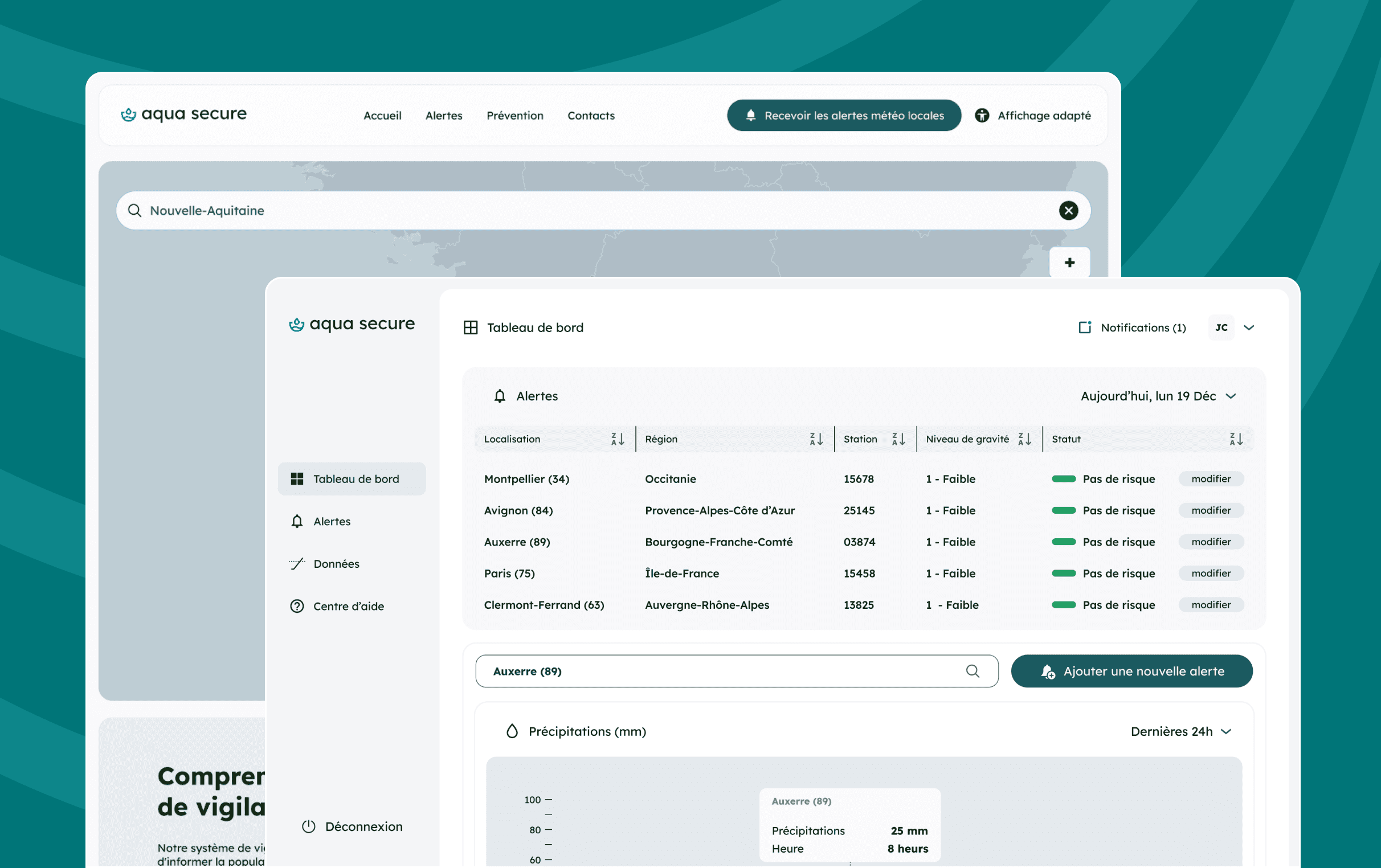Viewport: 1381px width, 868px height.
Task: Click the Déconnexion power icon
Action: (x=309, y=826)
